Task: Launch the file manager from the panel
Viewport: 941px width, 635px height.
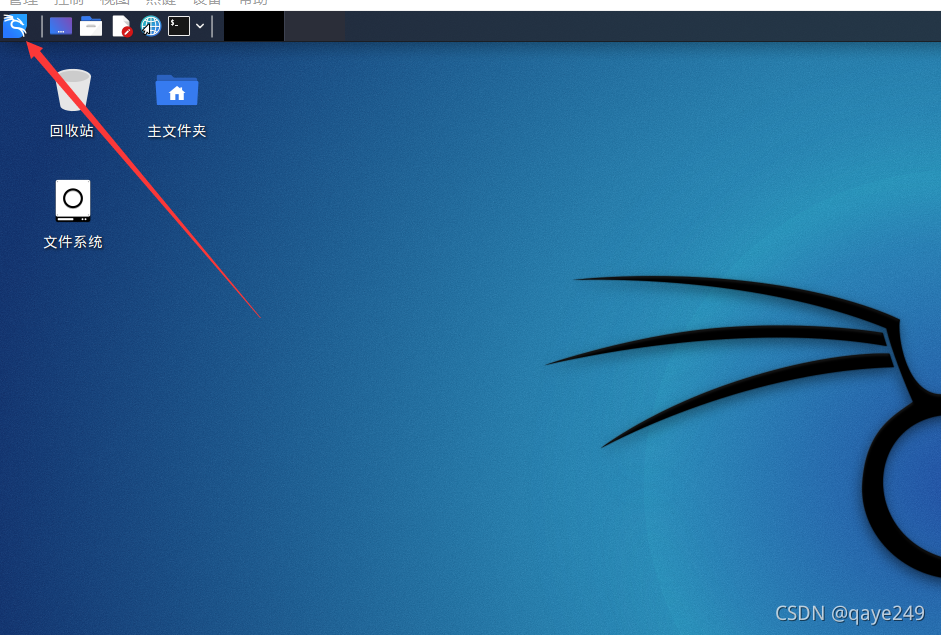Action: pyautogui.click(x=91, y=26)
